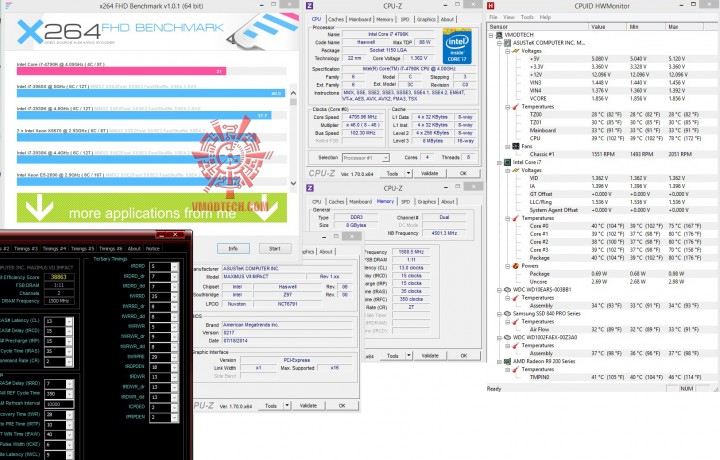Image resolution: width=720 pixels, height=460 pixels.
Task: Switch to SPD tab in Memory CPU-Z window
Action: click(405, 202)
